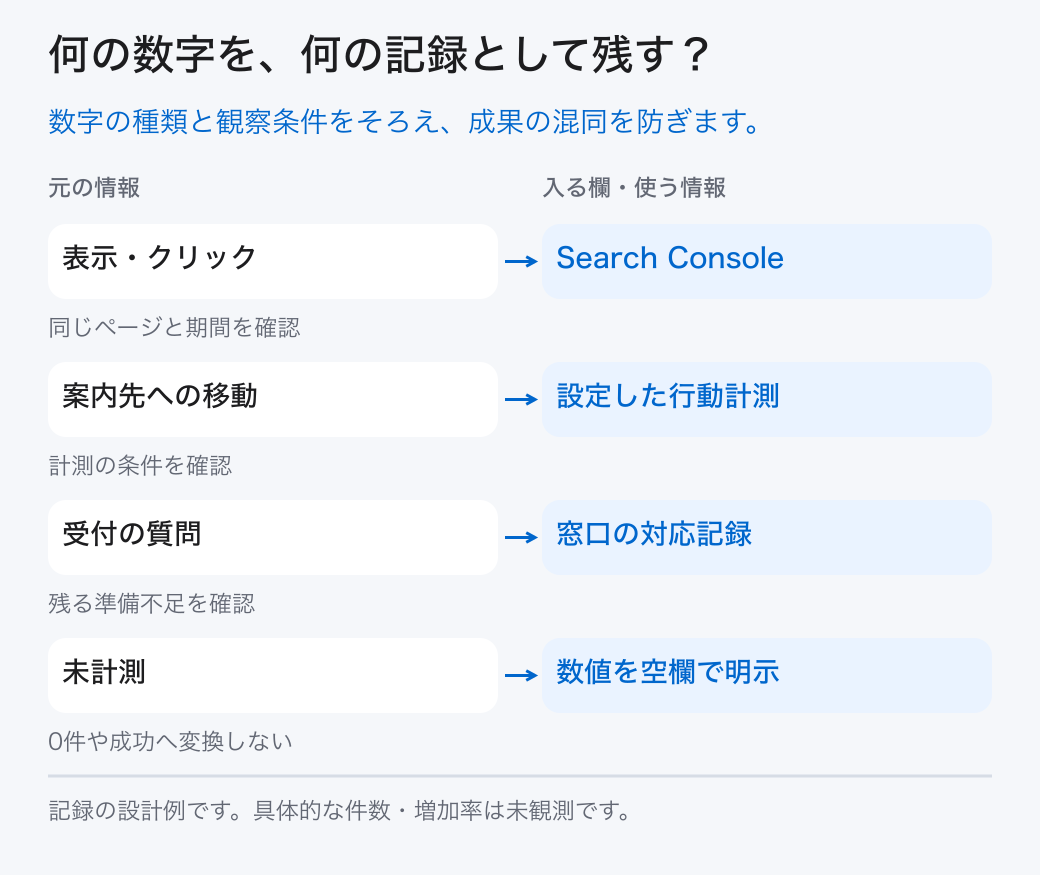Click the 数値を空欄で明示 card
1040x875 pixels.
pos(767,675)
